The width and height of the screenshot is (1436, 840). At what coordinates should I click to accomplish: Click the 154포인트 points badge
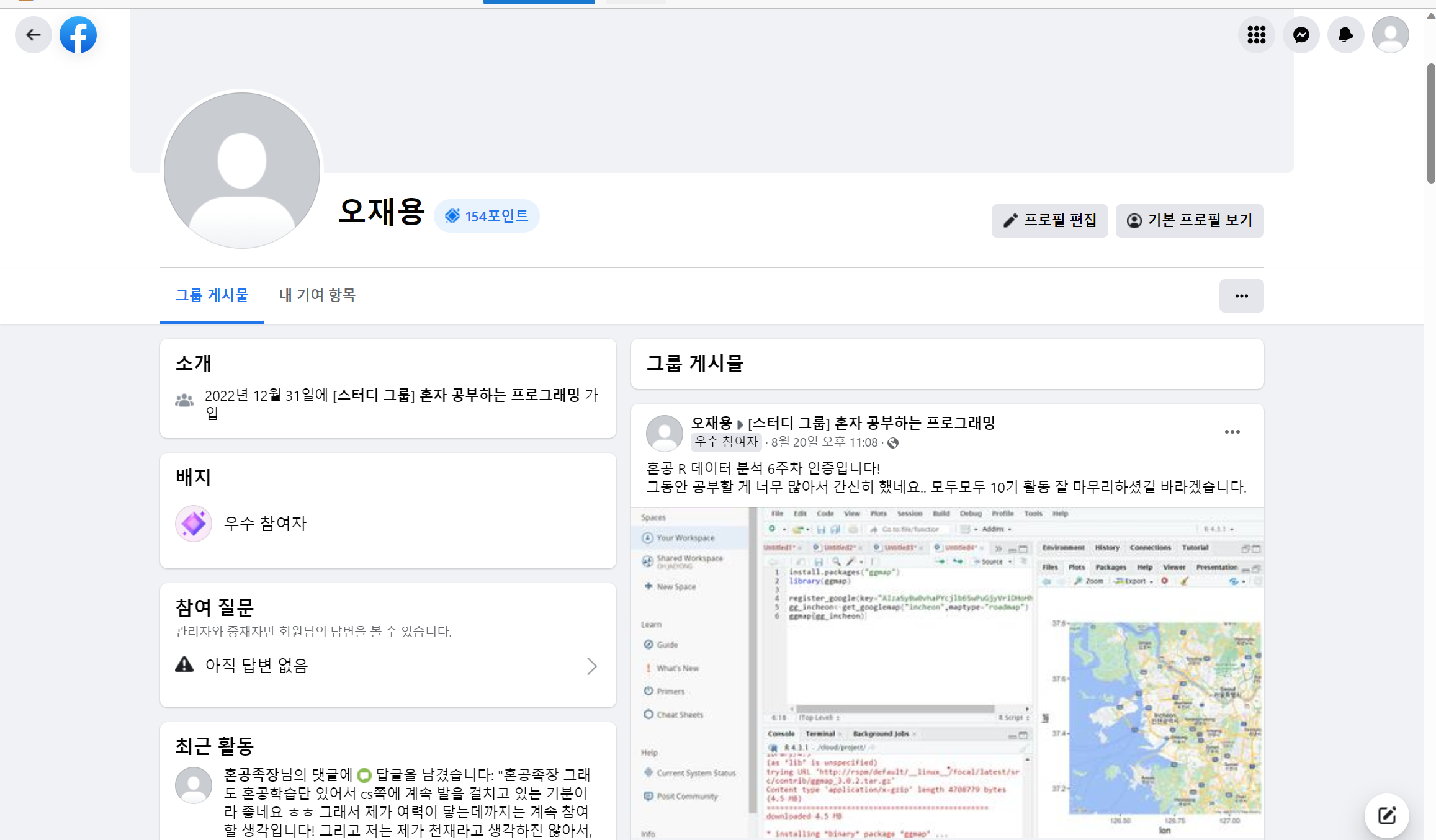(x=487, y=216)
